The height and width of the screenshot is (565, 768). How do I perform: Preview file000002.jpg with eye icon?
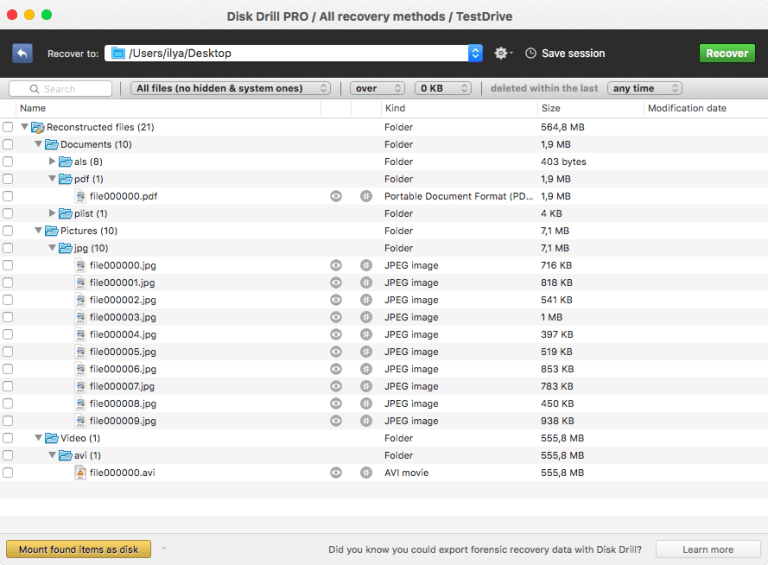pos(336,300)
